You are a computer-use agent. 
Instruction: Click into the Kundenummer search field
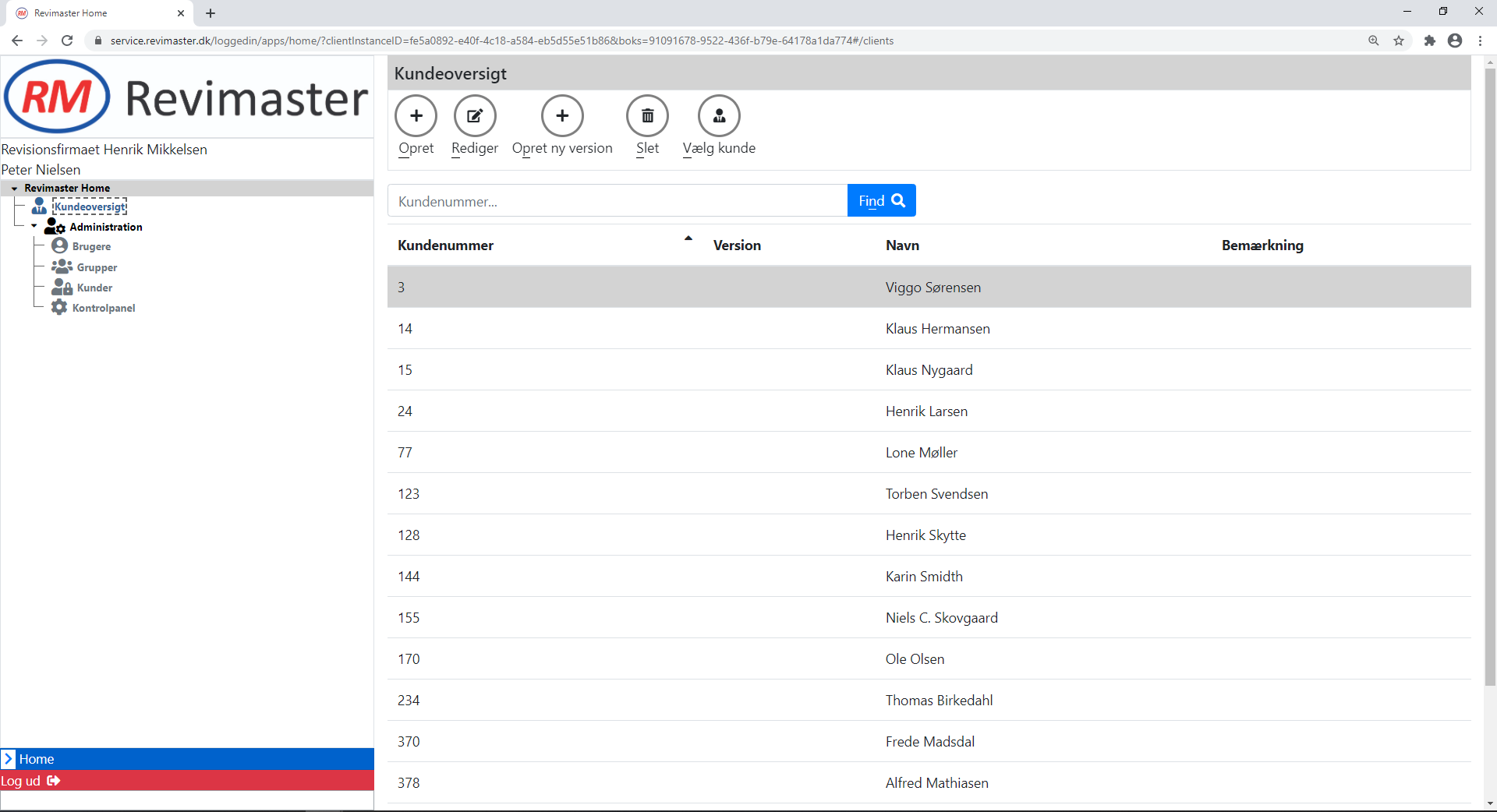pos(617,201)
